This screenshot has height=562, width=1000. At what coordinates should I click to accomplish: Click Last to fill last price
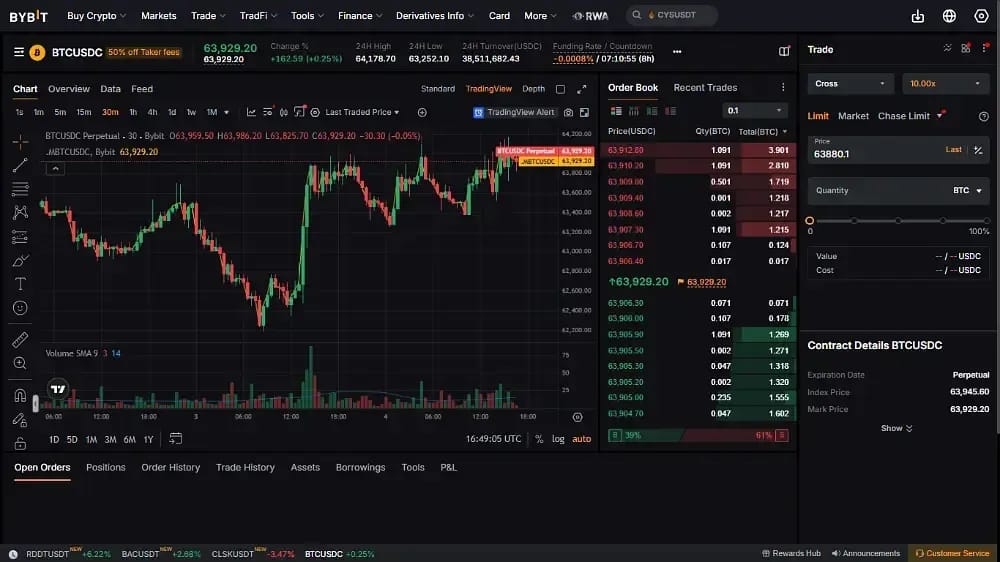click(x=953, y=149)
